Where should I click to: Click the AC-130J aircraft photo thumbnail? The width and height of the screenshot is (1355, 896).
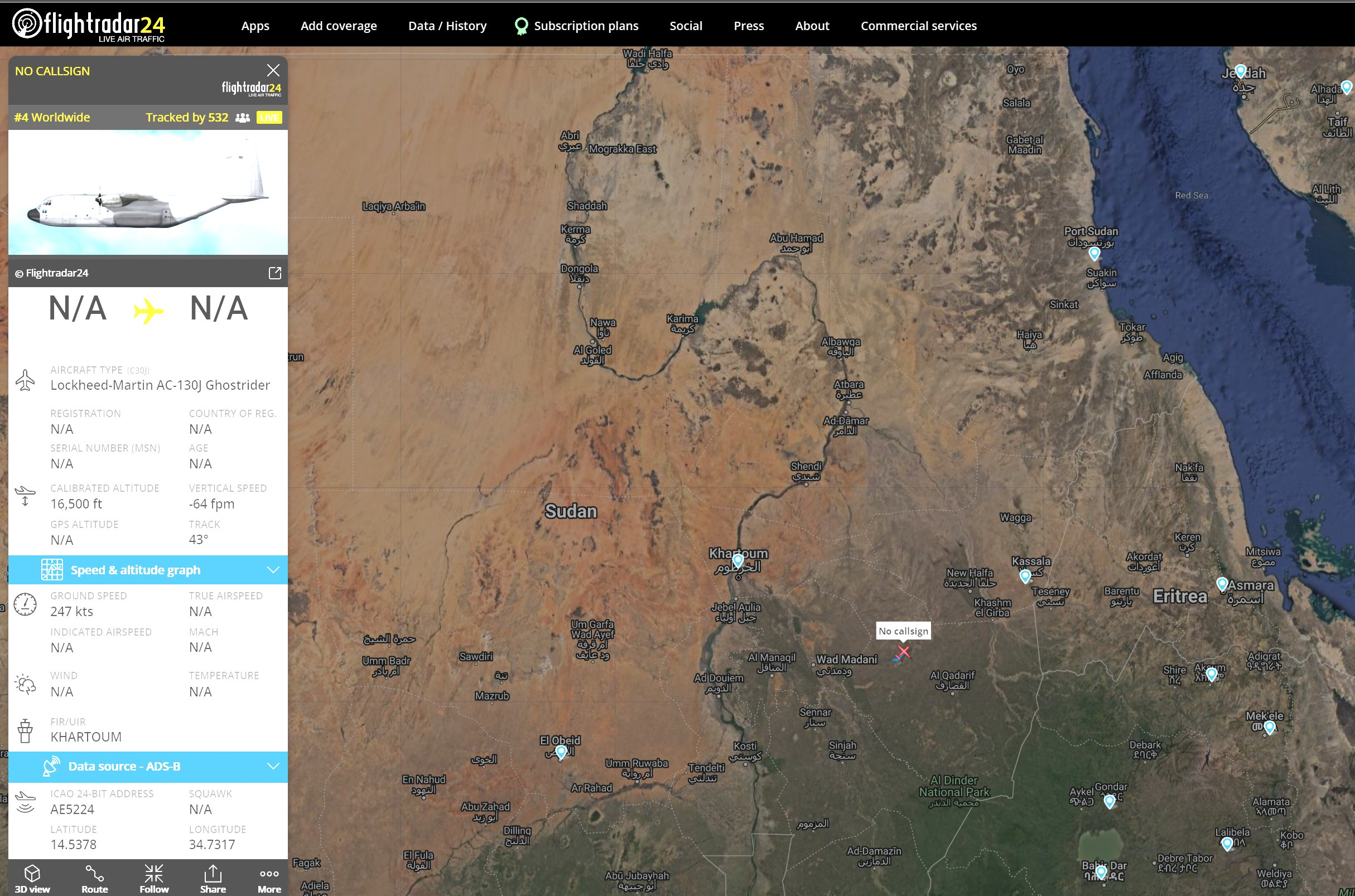point(148,192)
